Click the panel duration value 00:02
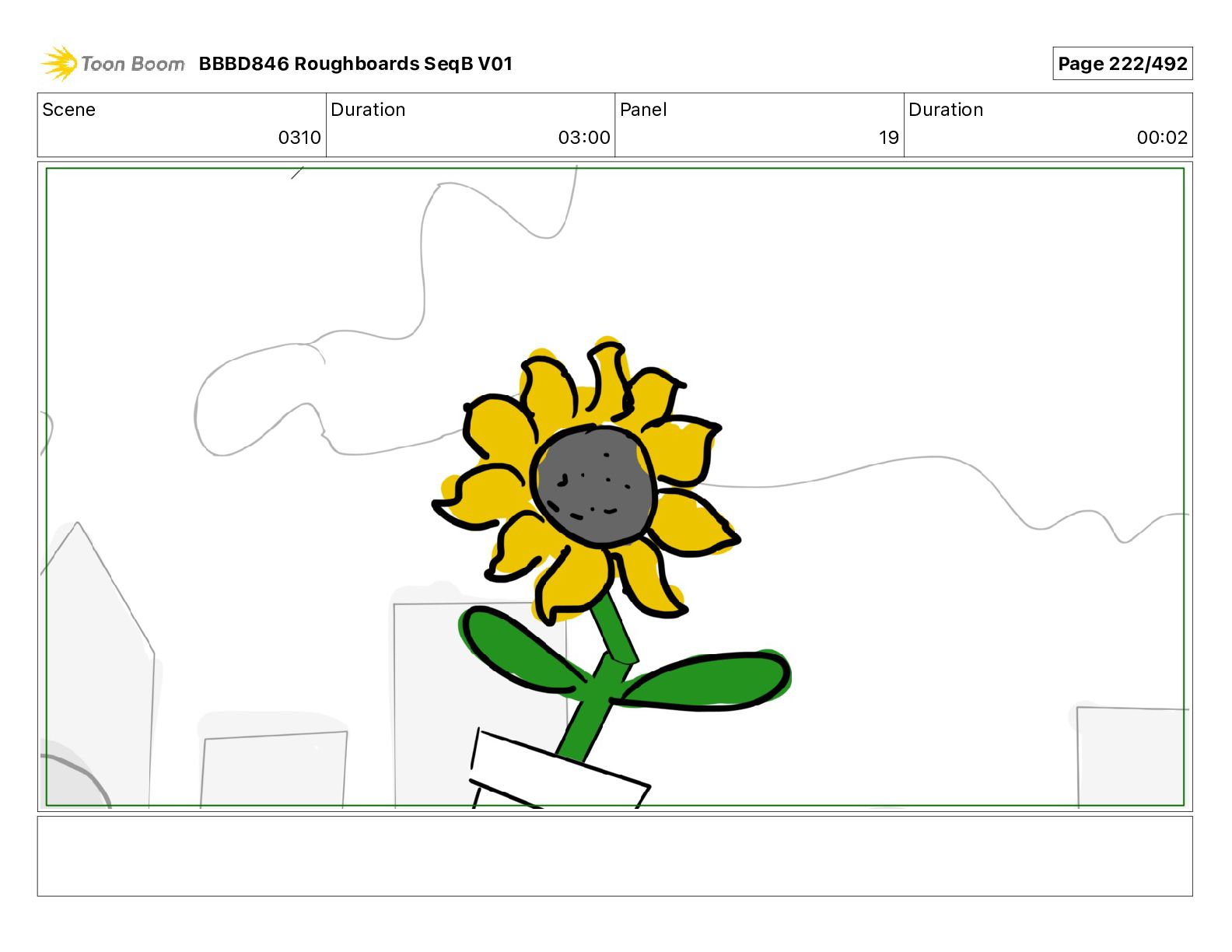This screenshot has width=1232, height=952. (x=1162, y=138)
